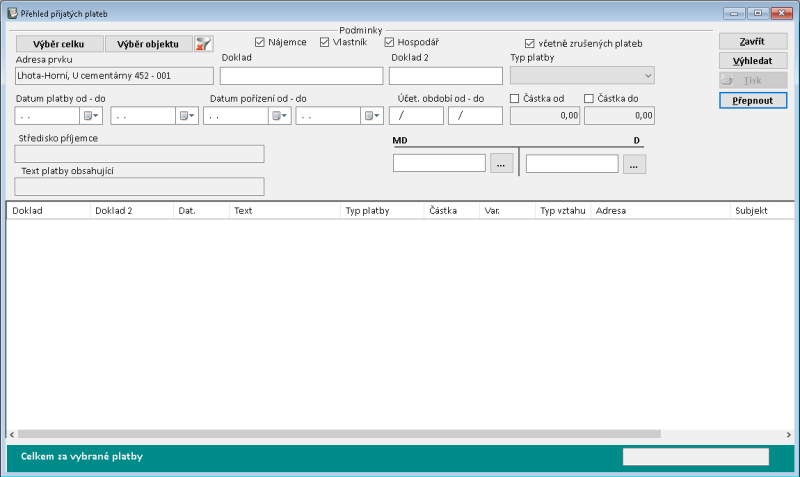Viewport: 800px width, 477px height.
Task: Open calendar picker for Datum platby do
Action: pyautogui.click(x=188, y=115)
